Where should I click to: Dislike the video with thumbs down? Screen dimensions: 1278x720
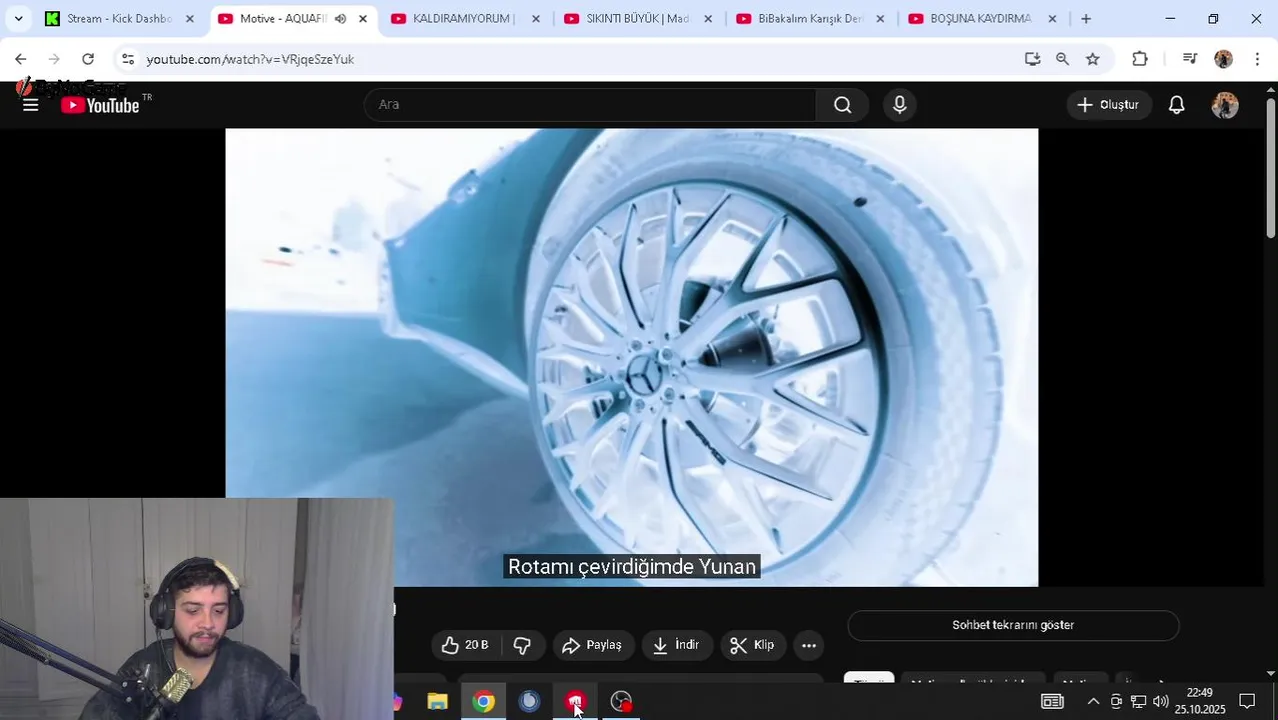(x=522, y=645)
